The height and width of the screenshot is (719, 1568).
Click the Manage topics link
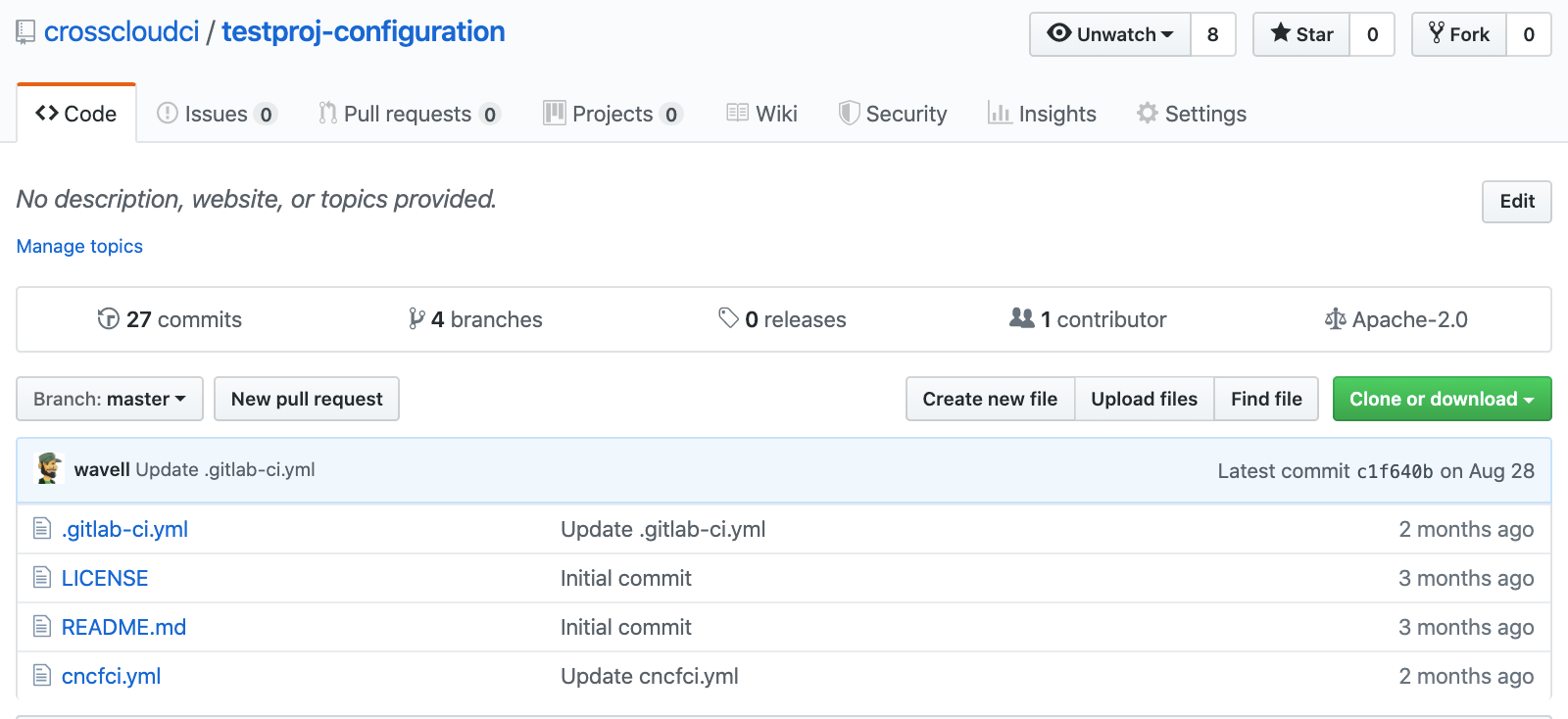click(x=79, y=246)
